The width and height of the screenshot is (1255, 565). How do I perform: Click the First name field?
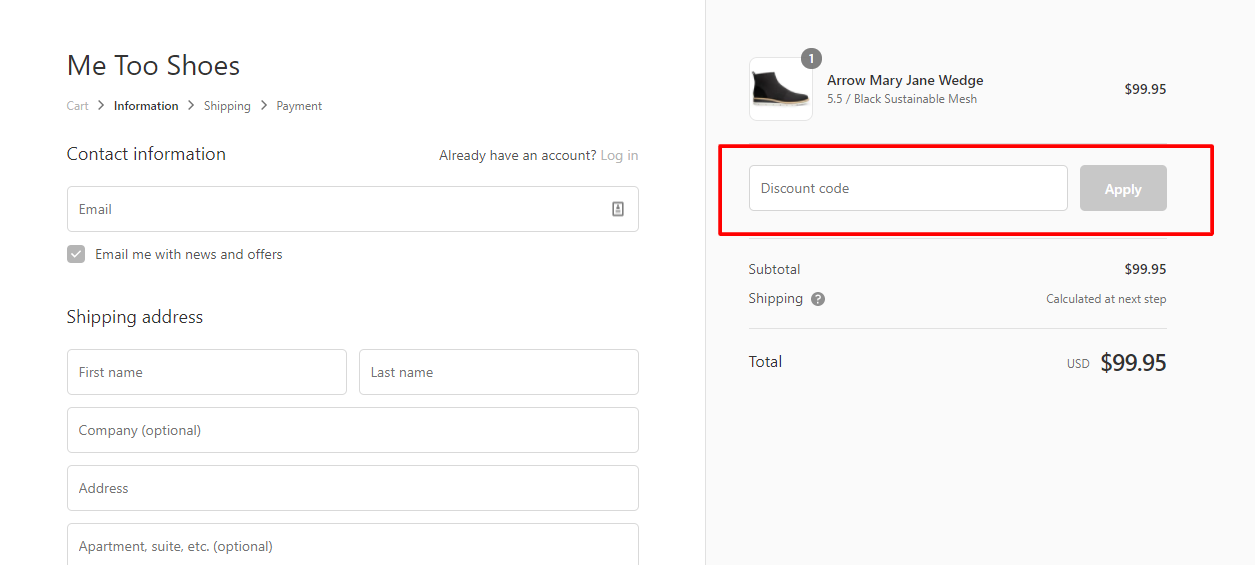207,372
